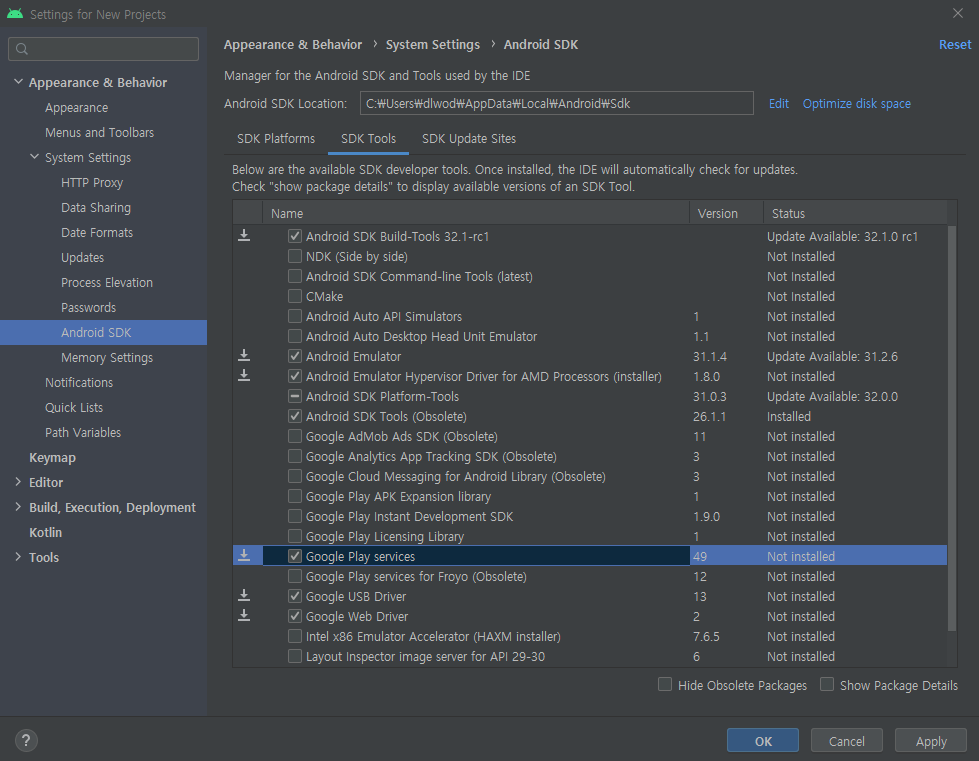Enable Show Package Details

pyautogui.click(x=827, y=684)
